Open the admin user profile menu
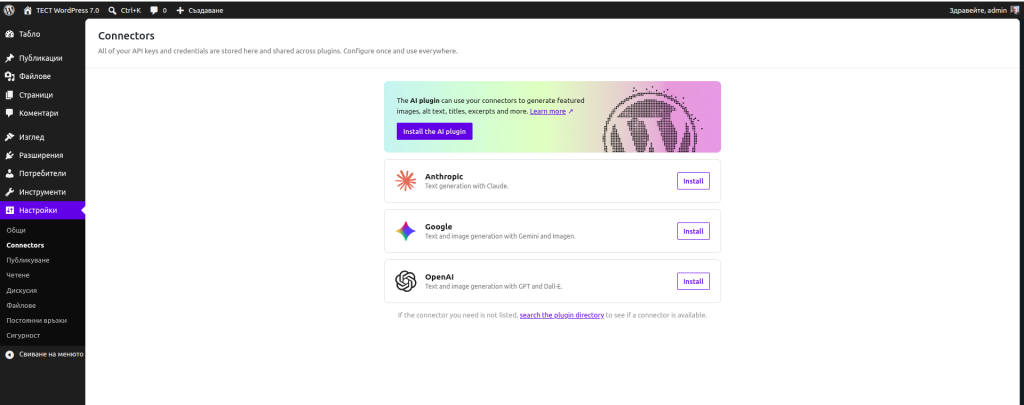The width and height of the screenshot is (1024, 405). [982, 9]
